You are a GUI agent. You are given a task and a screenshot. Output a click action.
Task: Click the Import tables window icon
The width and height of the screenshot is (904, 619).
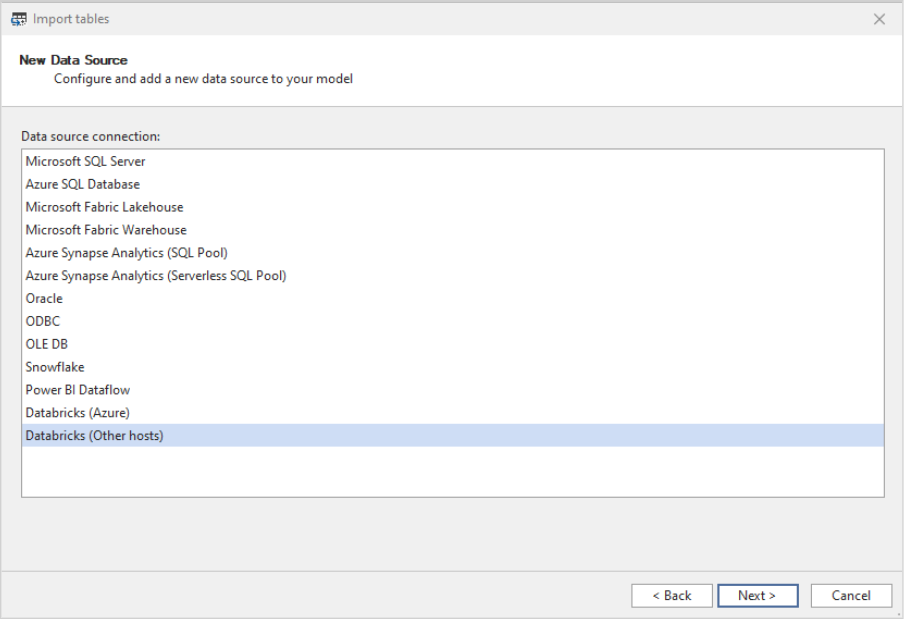(x=19, y=18)
